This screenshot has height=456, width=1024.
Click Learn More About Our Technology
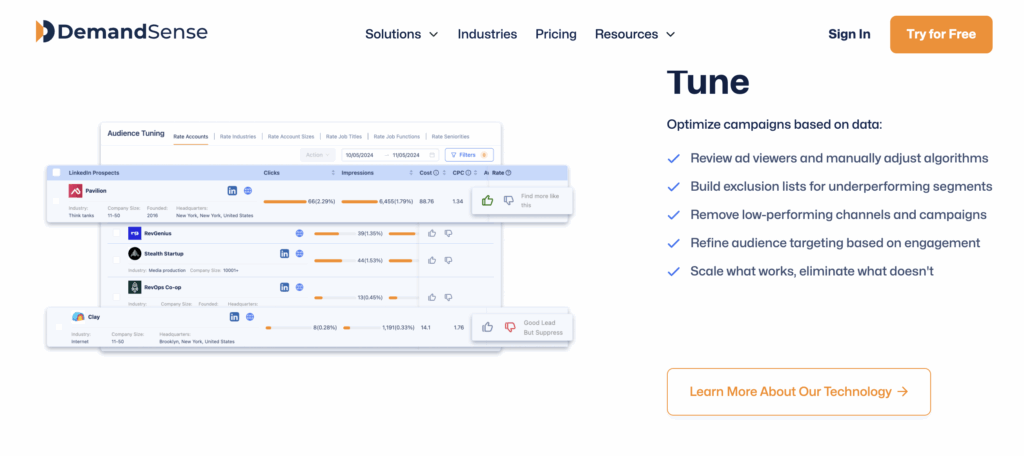(799, 392)
